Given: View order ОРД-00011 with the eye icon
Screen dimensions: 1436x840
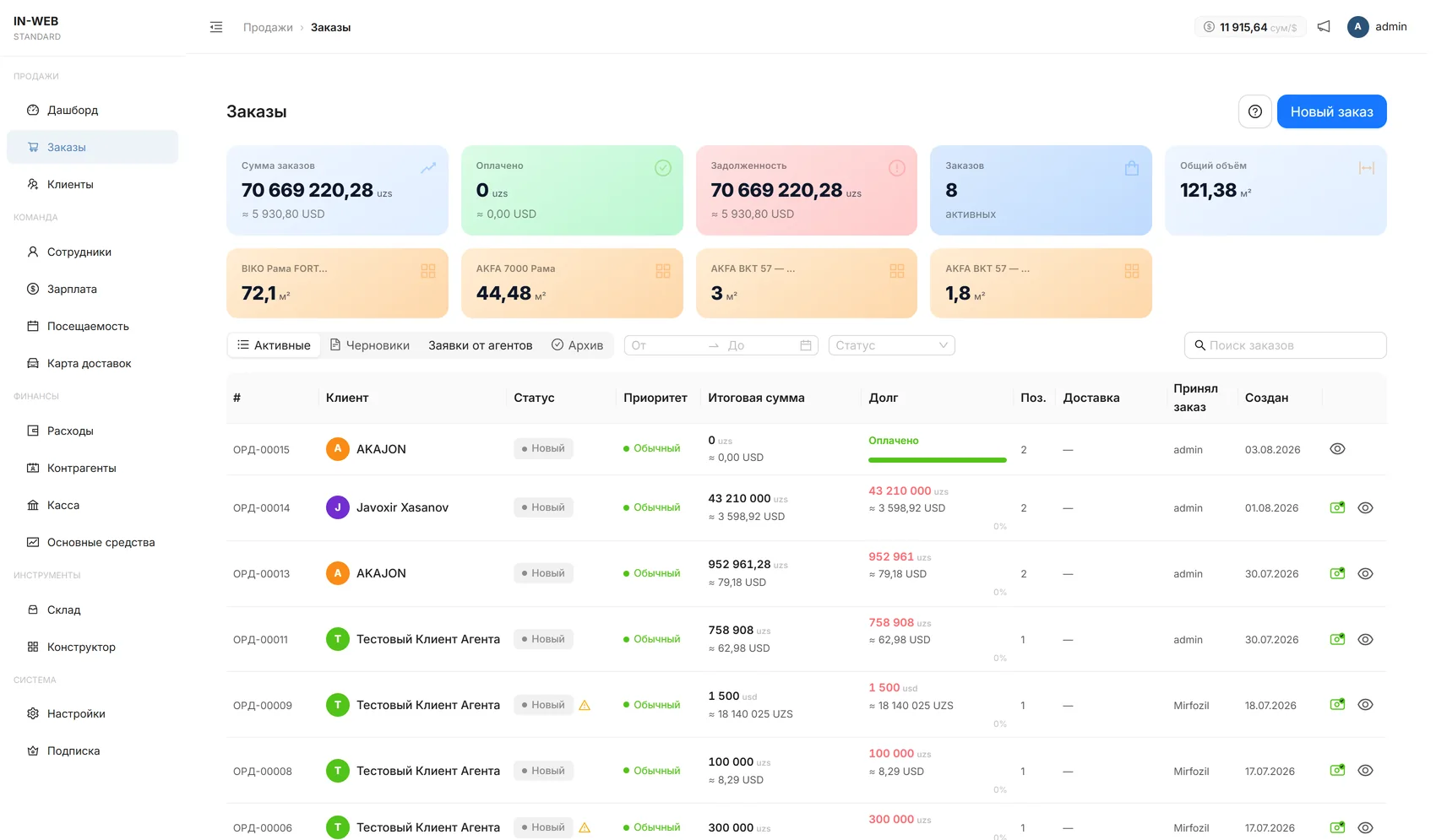Looking at the screenshot, I should click(x=1365, y=639).
